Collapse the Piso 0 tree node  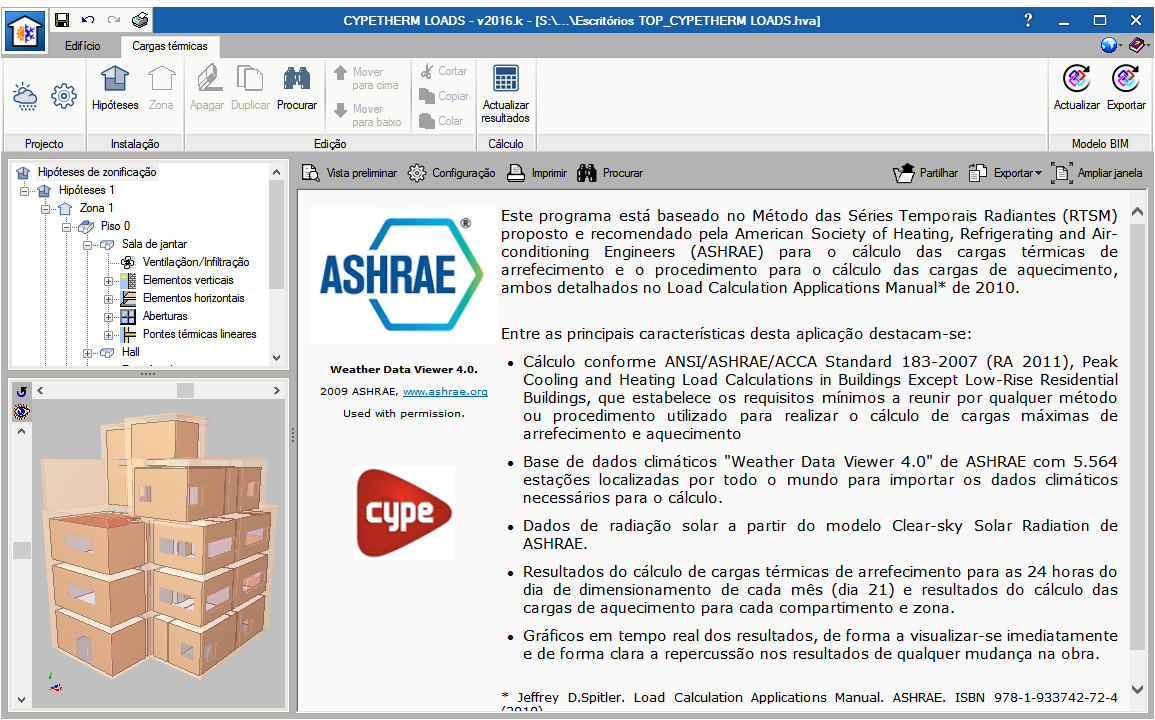point(66,227)
